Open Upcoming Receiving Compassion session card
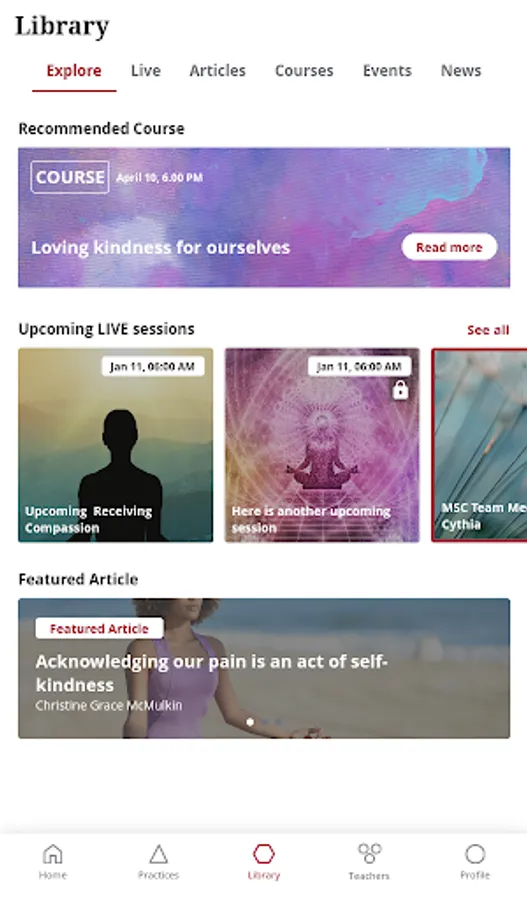Image resolution: width=527 pixels, height=900 pixels. pos(115,445)
